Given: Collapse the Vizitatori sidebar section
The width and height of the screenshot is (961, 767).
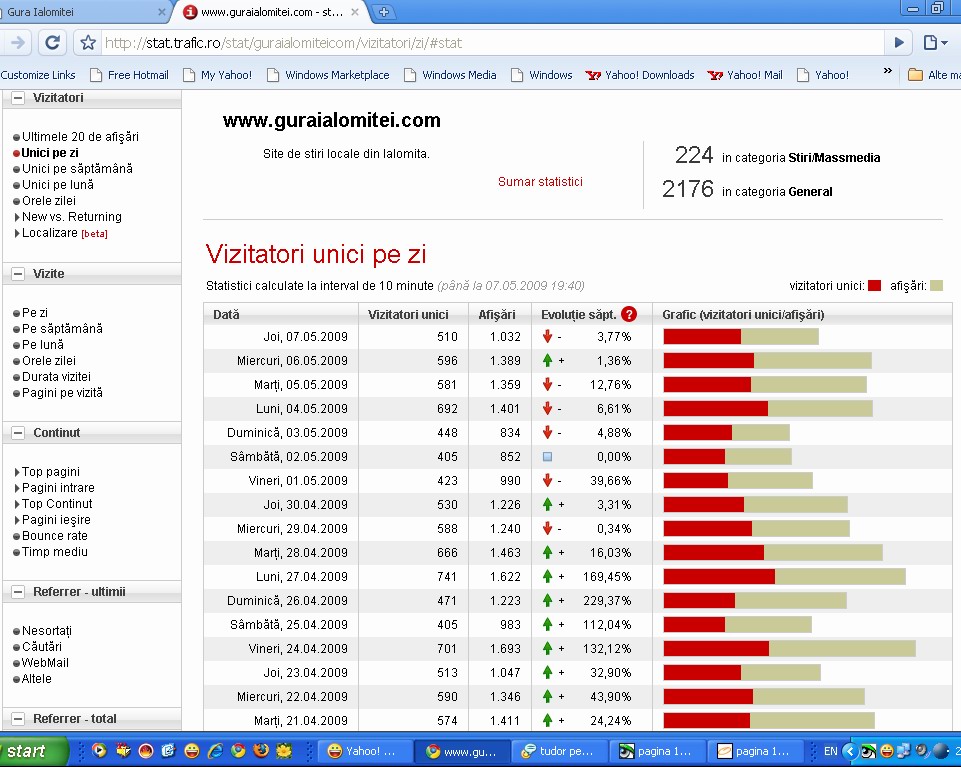Looking at the screenshot, I should (x=18, y=98).
